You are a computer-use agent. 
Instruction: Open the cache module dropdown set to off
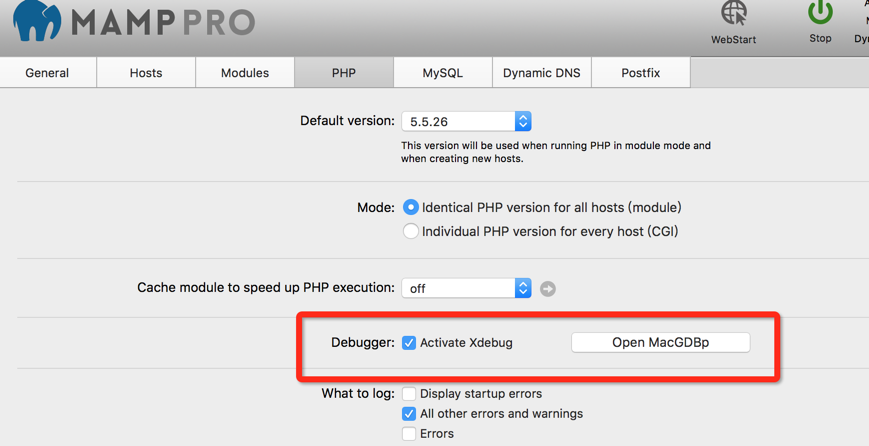point(466,288)
